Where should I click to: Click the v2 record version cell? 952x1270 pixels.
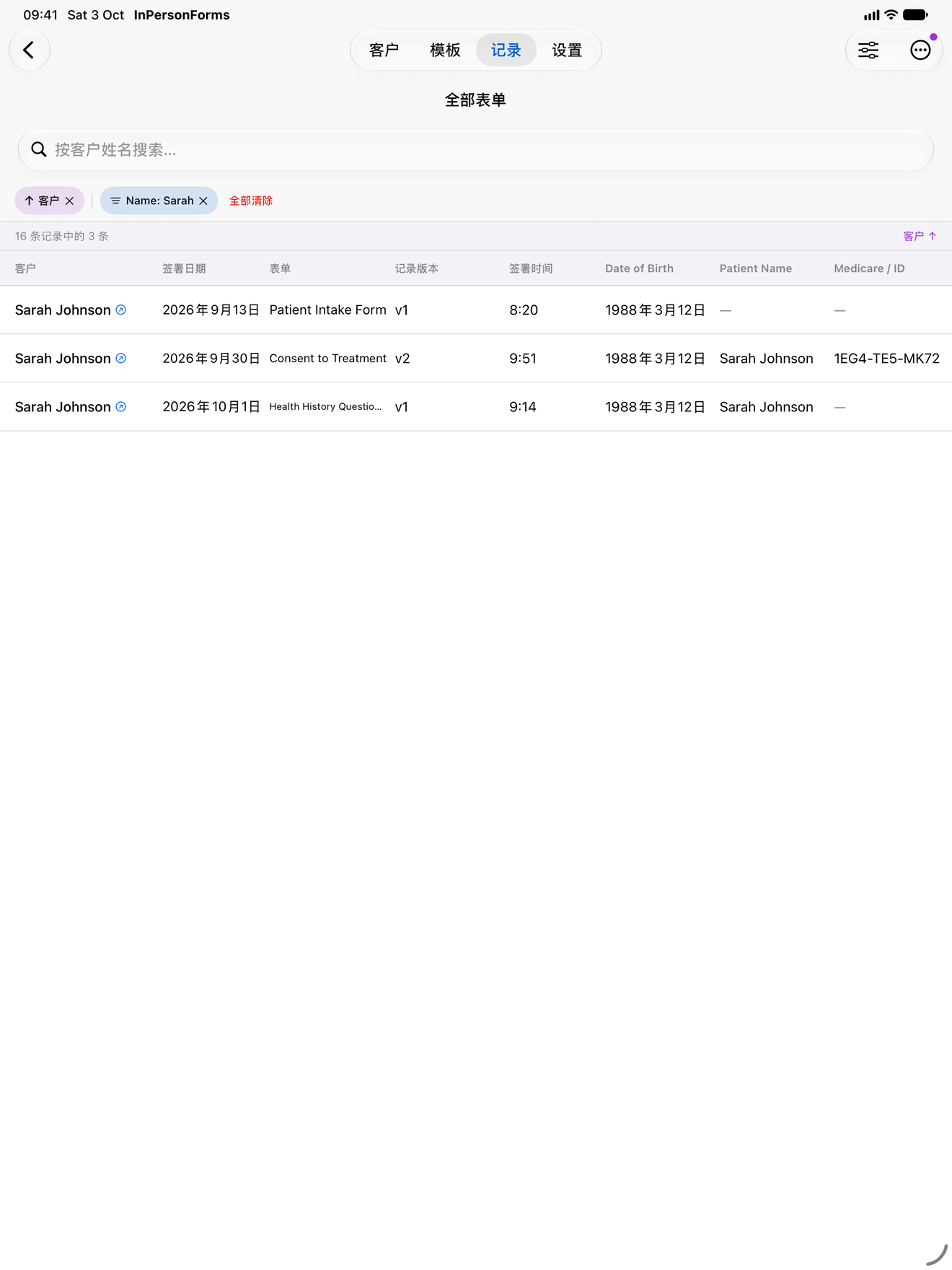[x=402, y=358]
